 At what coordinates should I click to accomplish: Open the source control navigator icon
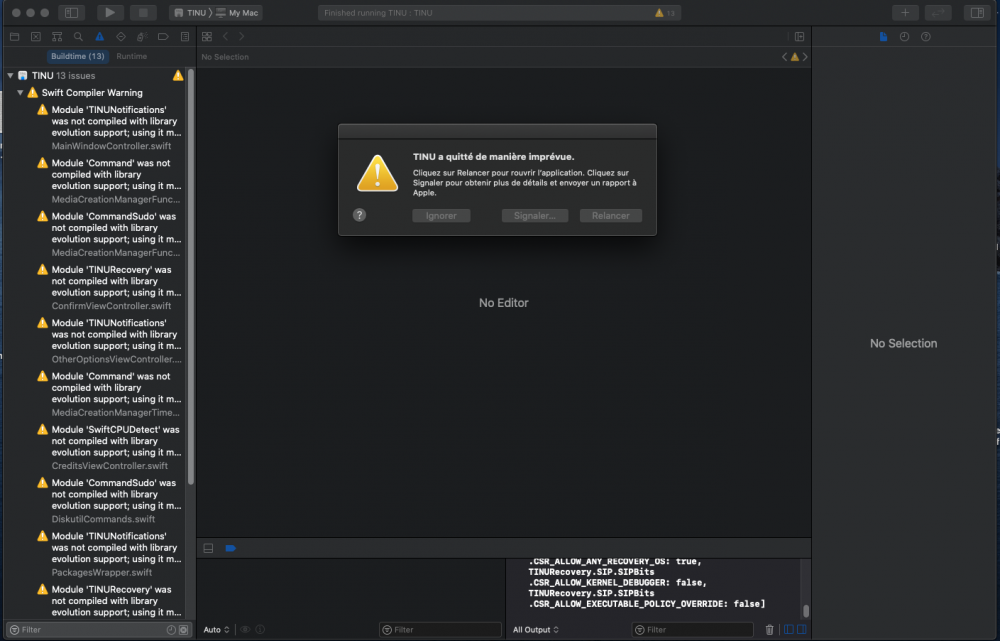pos(36,37)
